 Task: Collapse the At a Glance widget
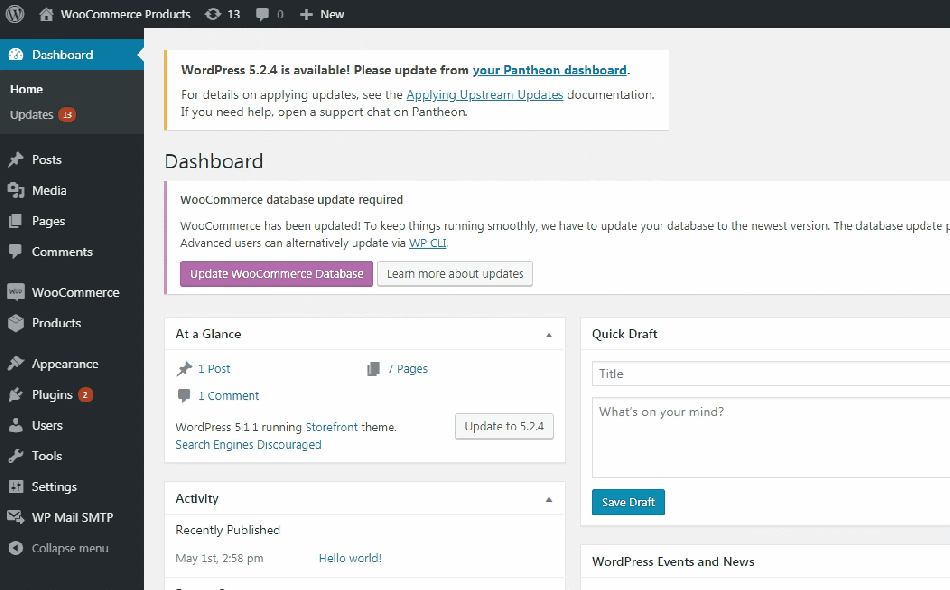[548, 334]
